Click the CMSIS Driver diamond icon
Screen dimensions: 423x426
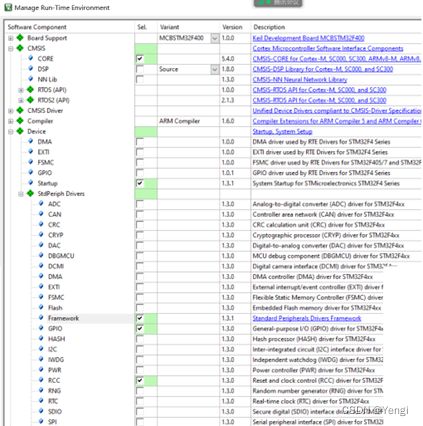(20, 110)
